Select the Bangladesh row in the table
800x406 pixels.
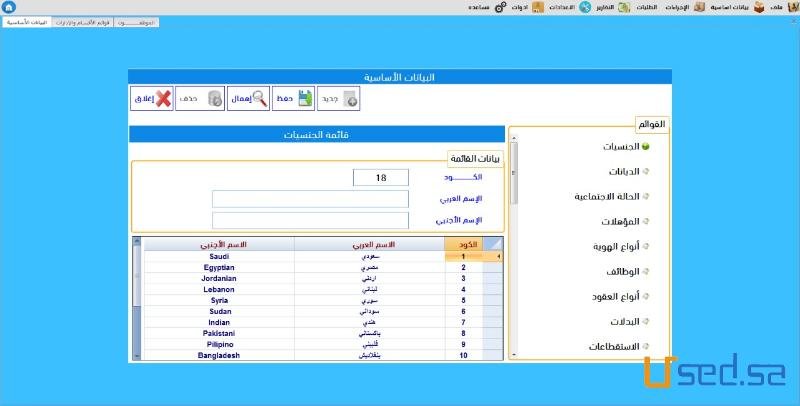coord(323,355)
